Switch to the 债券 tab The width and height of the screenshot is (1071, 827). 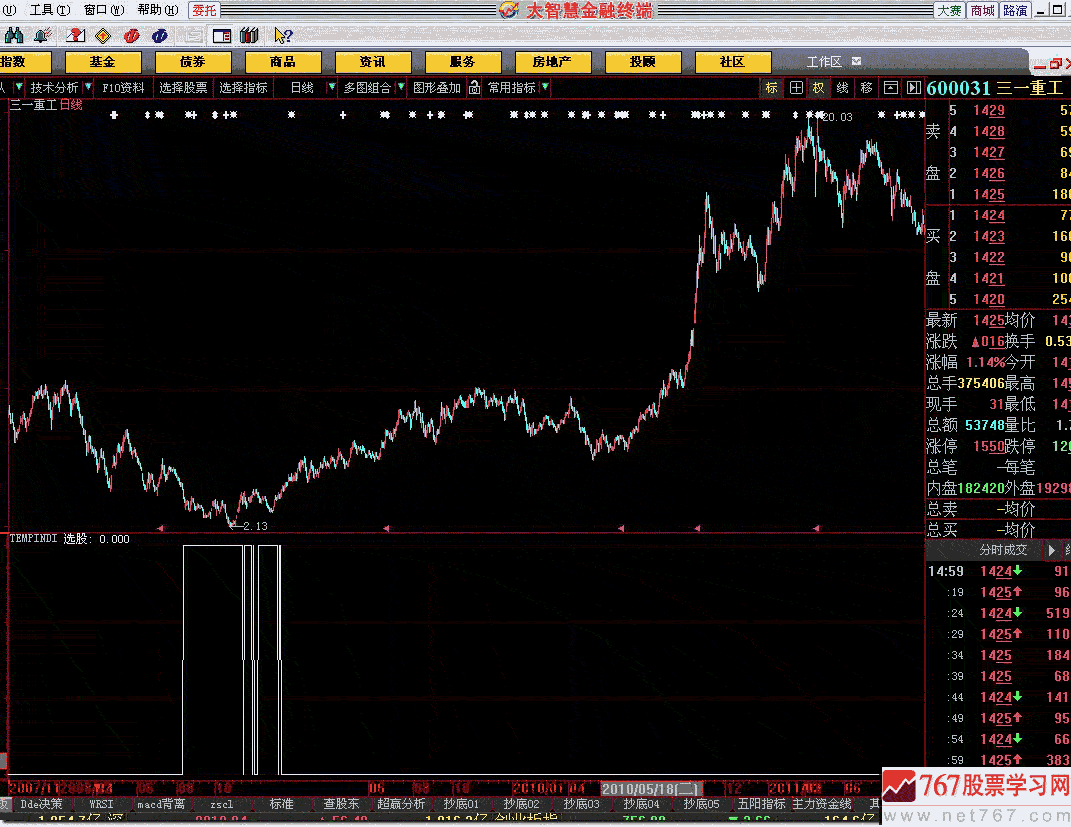(x=193, y=62)
